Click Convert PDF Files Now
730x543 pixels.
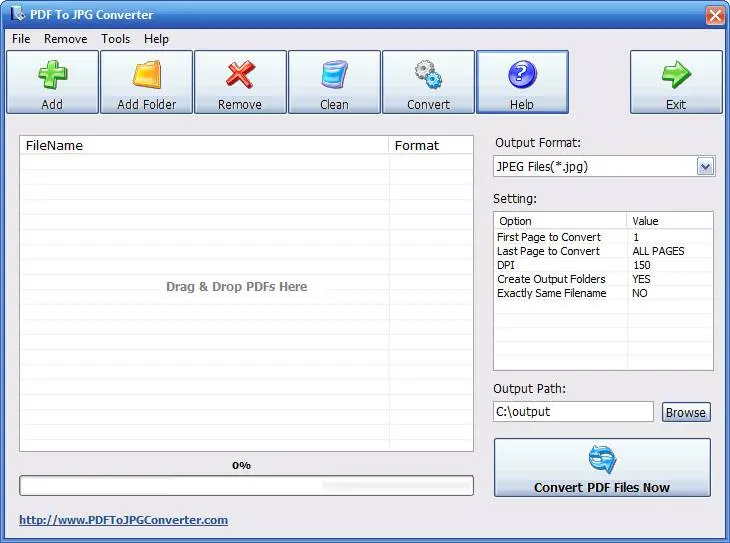pyautogui.click(x=602, y=468)
